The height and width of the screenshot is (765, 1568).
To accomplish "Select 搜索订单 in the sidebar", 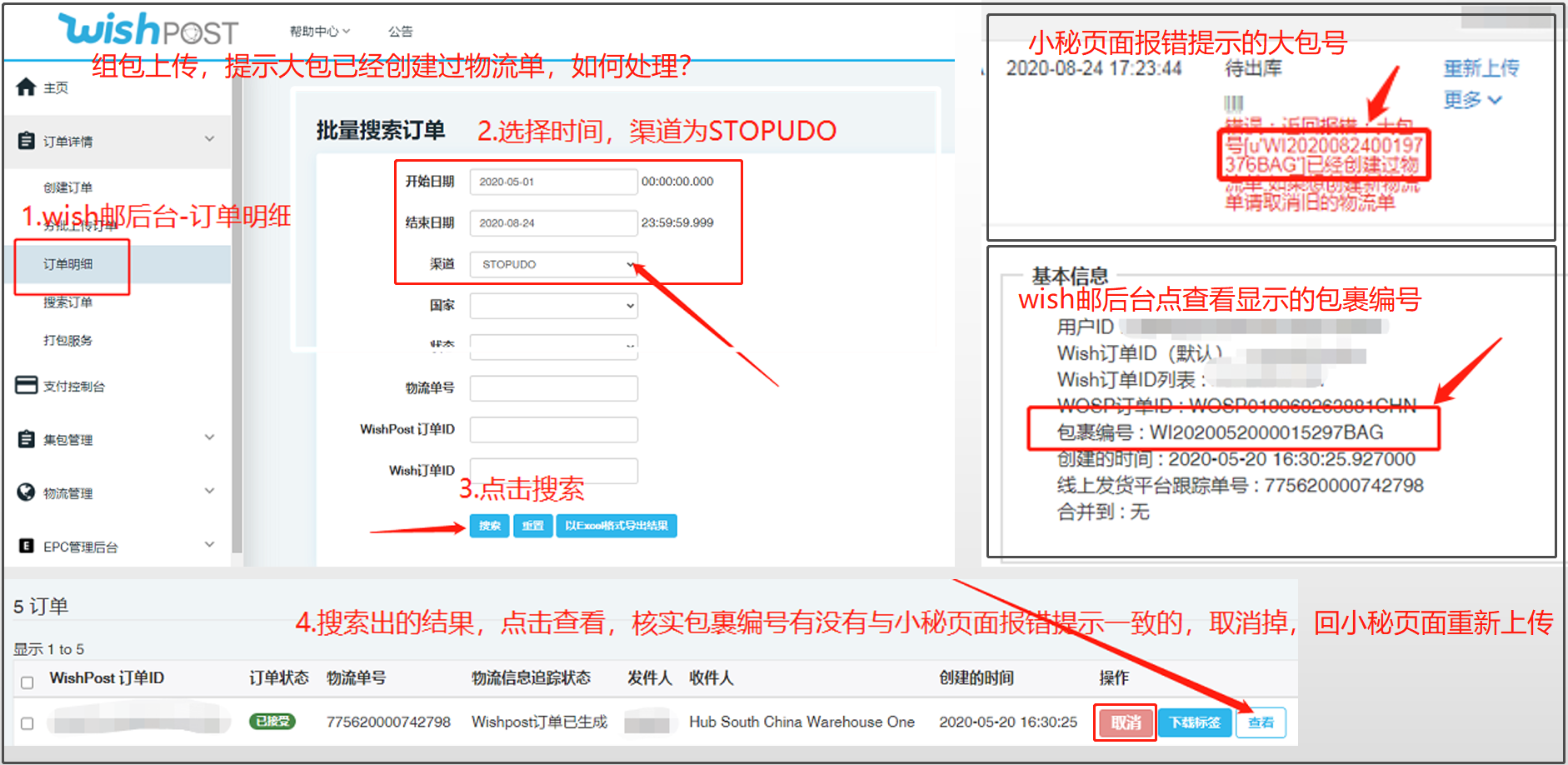I will click(68, 302).
